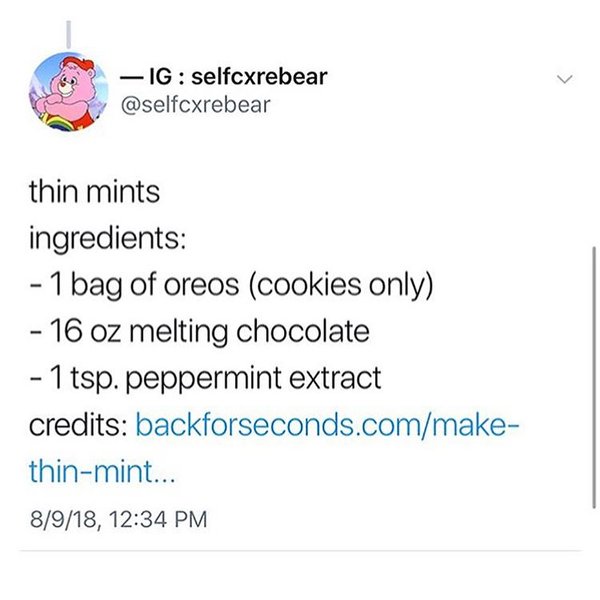This screenshot has height=600, width=600.
Task: Expand the tweet options chevron
Action: [565, 78]
